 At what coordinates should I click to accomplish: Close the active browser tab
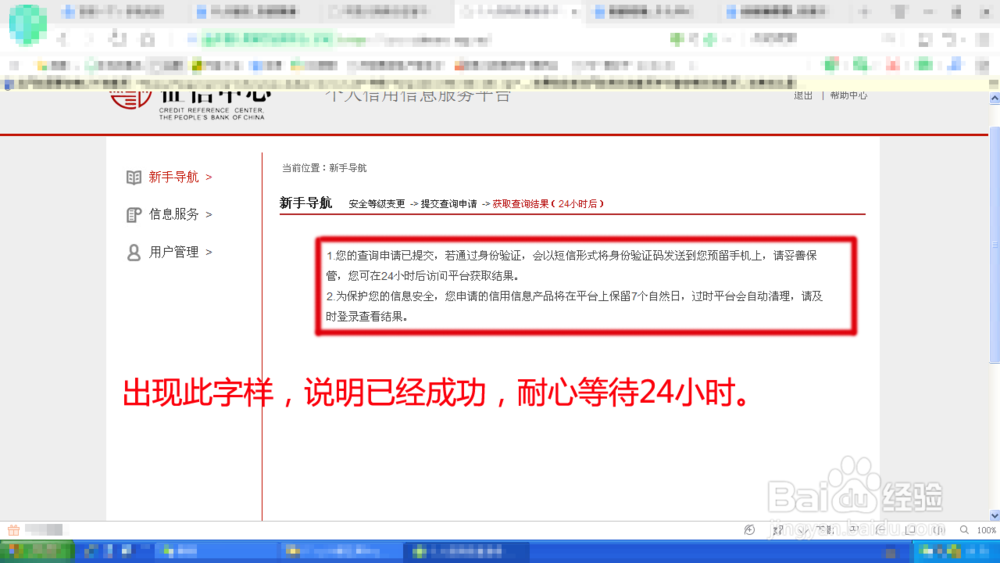(574, 11)
